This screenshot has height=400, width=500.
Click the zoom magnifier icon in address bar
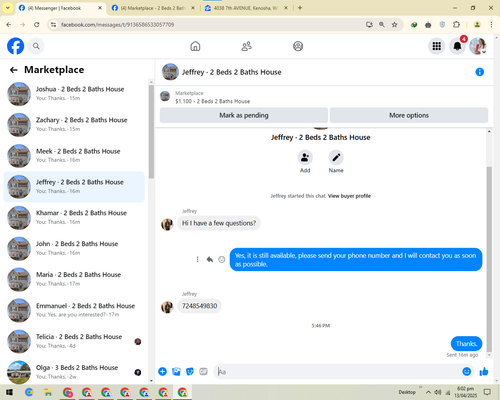[382, 25]
